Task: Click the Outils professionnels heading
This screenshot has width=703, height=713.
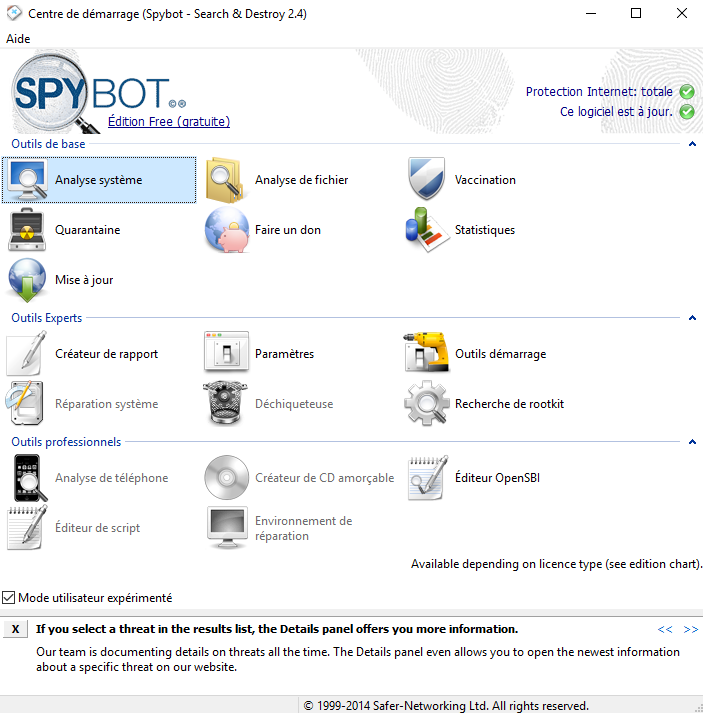Action: 66,442
